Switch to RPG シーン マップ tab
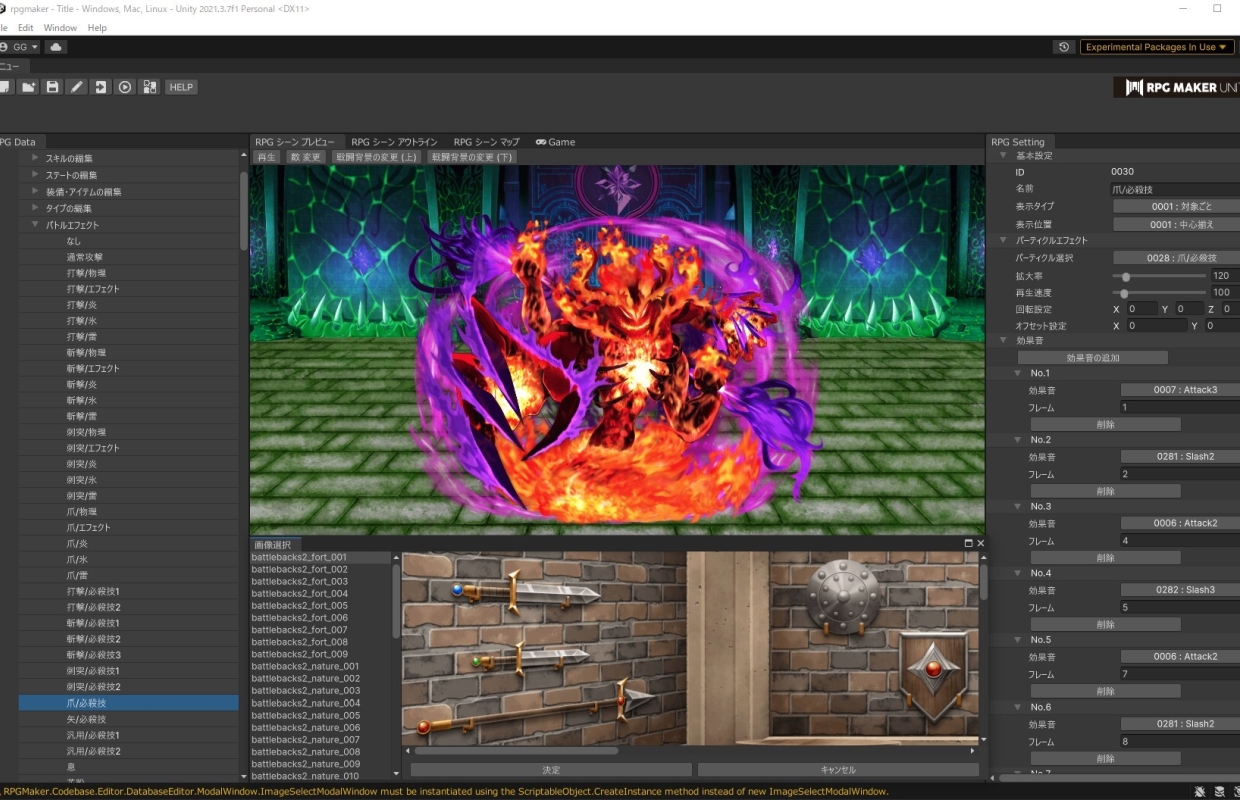This screenshot has height=800, width=1240. point(487,142)
